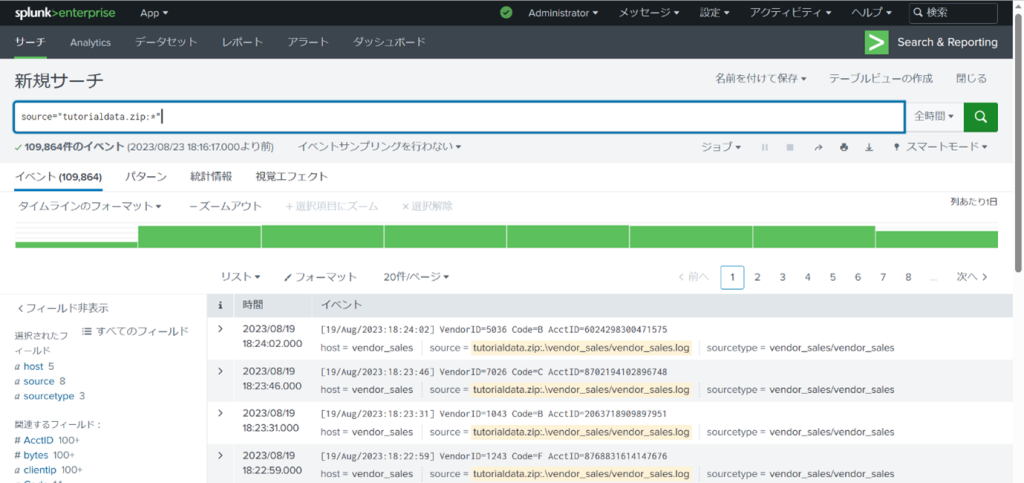This screenshot has height=483, width=1024.
Task: Switch to the 統計情報 tab
Action: pyautogui.click(x=210, y=176)
